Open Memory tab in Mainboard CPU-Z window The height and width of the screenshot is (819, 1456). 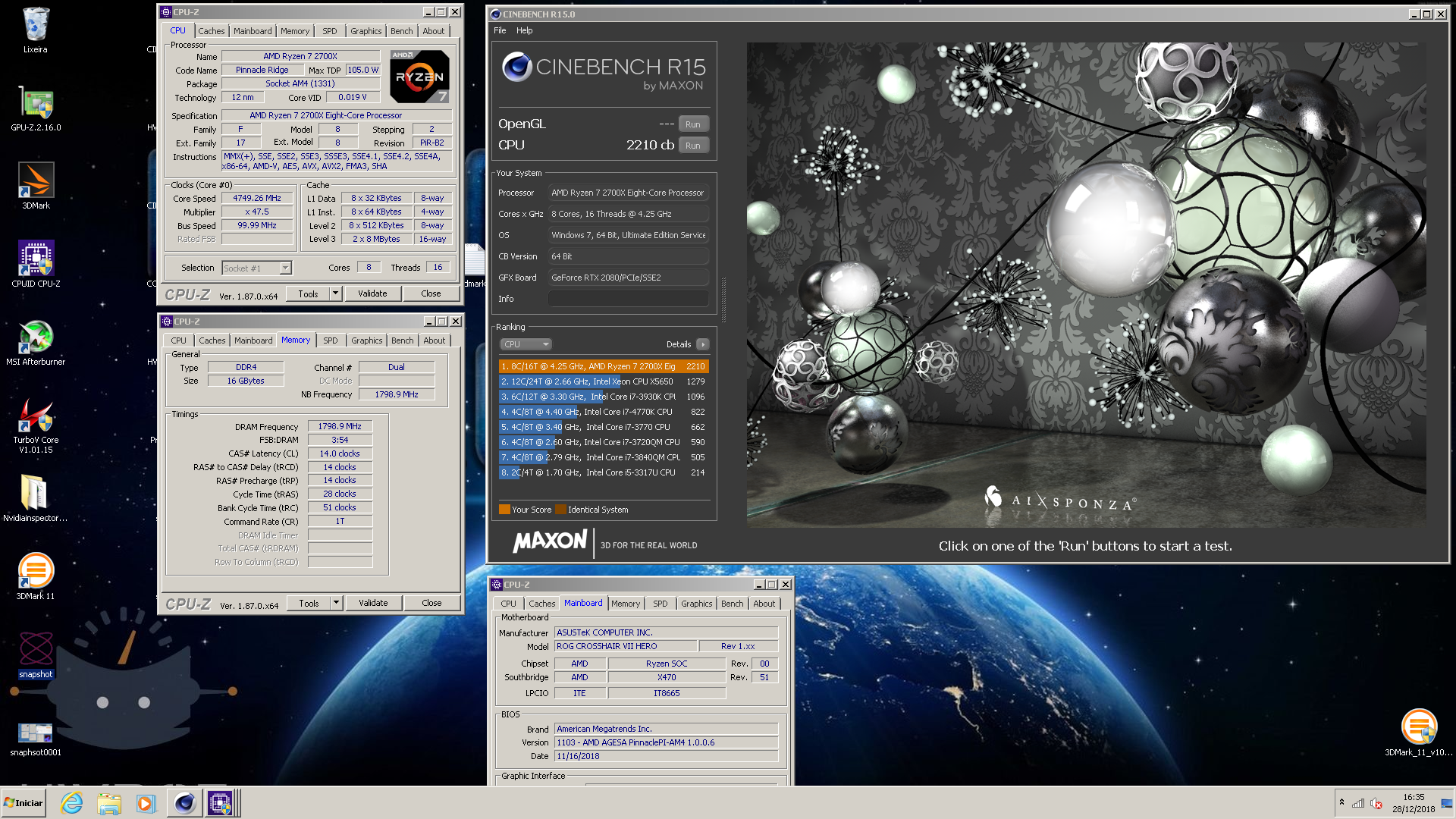[626, 604]
